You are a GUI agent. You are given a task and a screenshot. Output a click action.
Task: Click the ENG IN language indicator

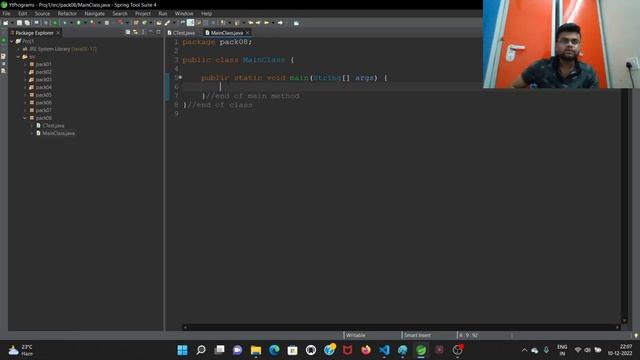click(x=562, y=350)
